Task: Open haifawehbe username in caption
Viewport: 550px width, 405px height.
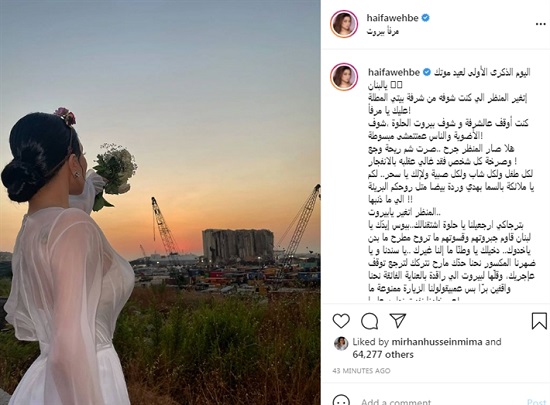Action: tap(394, 72)
